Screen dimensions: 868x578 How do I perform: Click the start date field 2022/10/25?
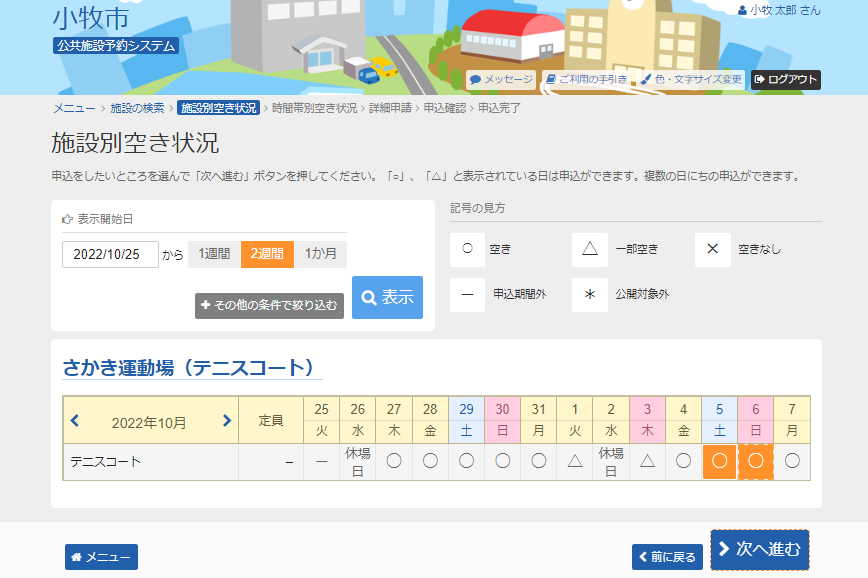pos(110,254)
